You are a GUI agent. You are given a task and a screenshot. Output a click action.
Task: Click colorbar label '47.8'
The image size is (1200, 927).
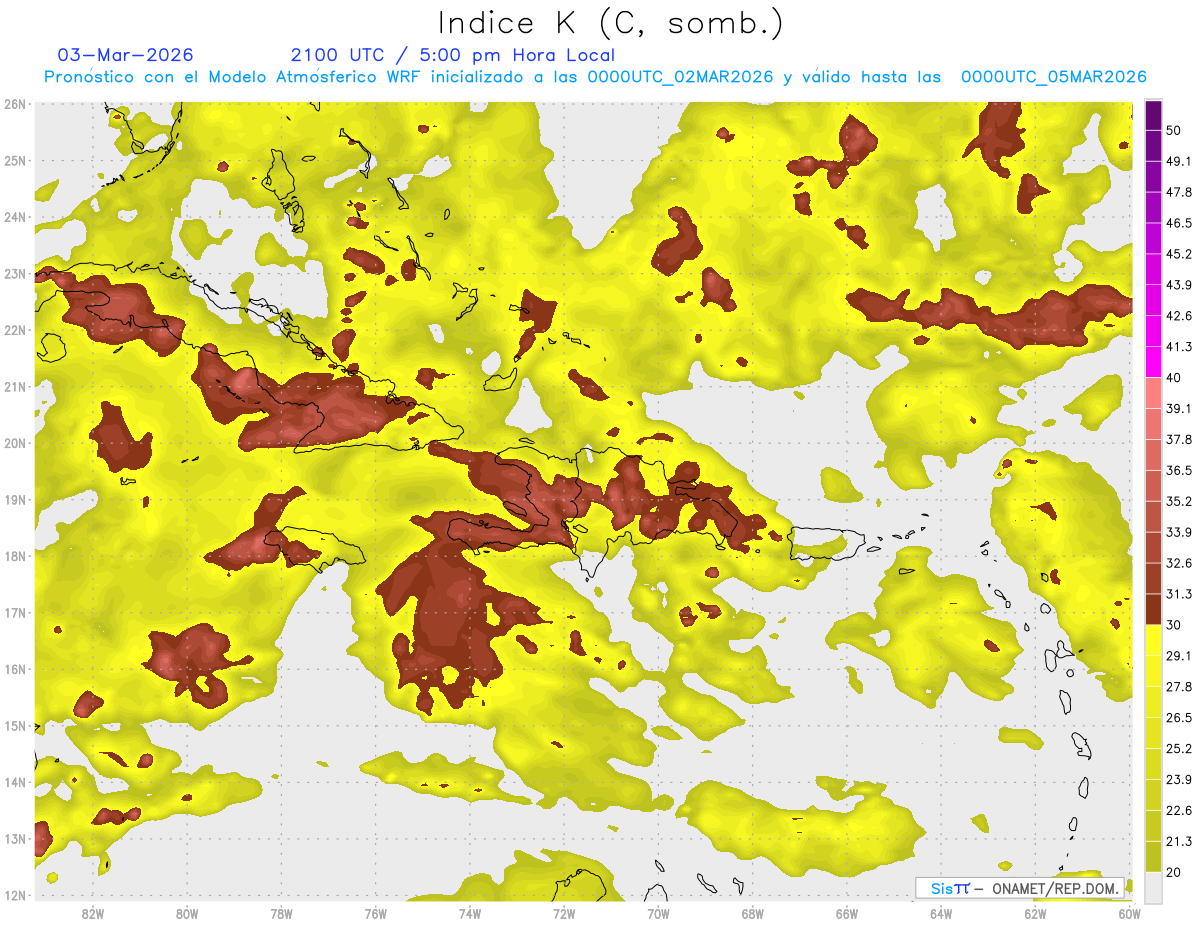(x=1179, y=192)
